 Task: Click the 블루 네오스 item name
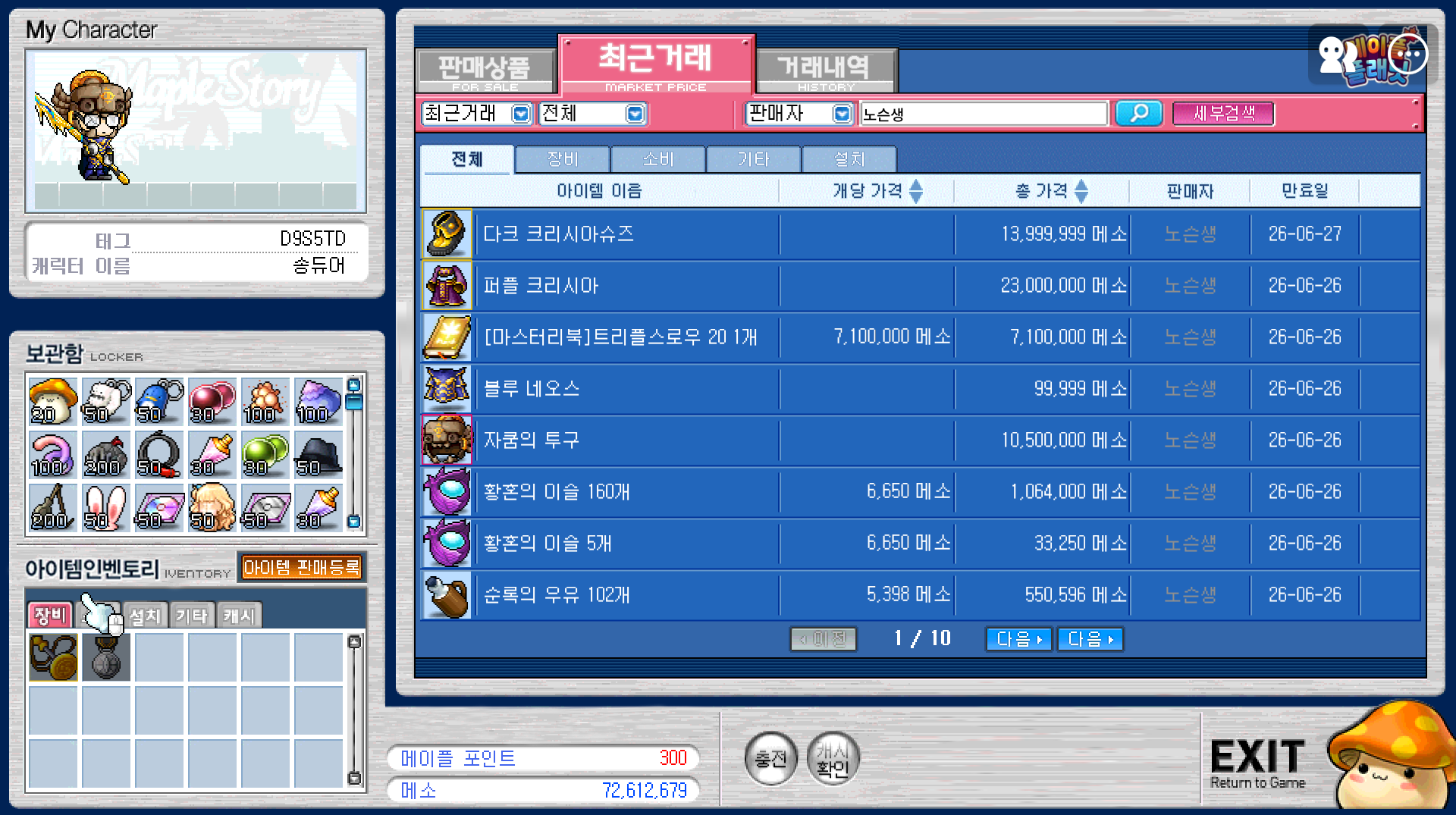532,388
